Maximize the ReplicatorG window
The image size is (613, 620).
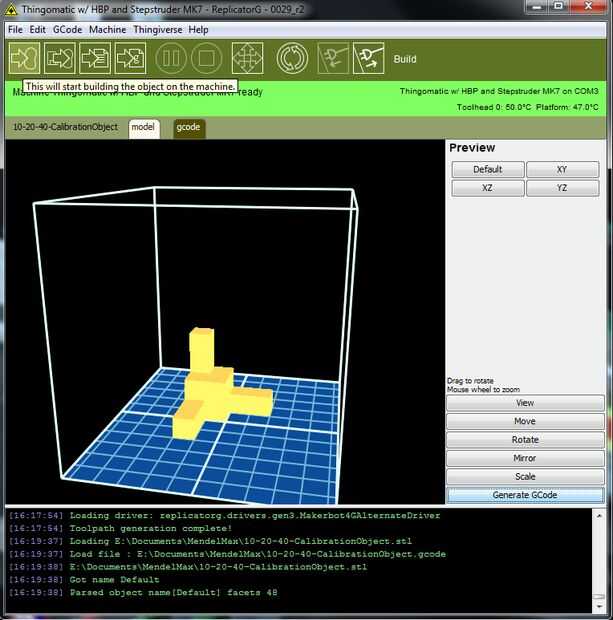click(x=558, y=7)
